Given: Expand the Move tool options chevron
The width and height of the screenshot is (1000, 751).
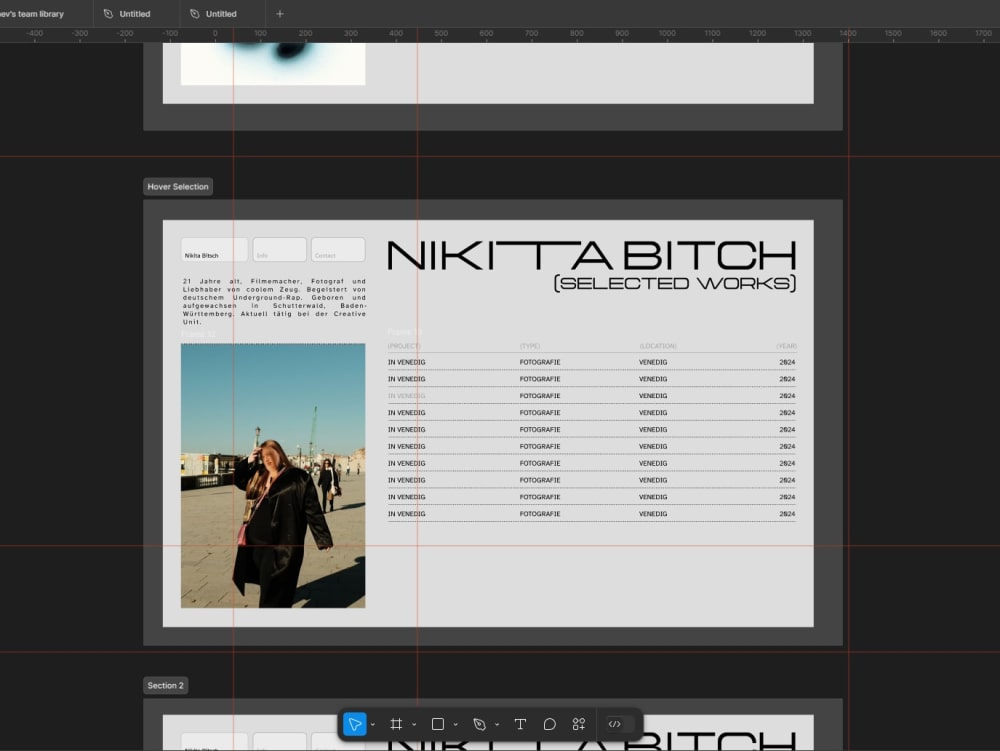Looking at the screenshot, I should coord(372,725).
